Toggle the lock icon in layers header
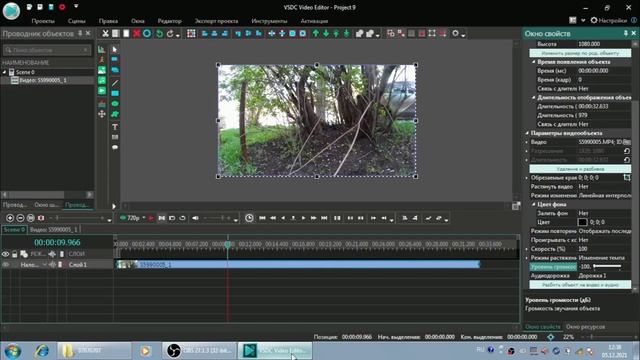Screen dimensions: 640x360 tap(15, 254)
